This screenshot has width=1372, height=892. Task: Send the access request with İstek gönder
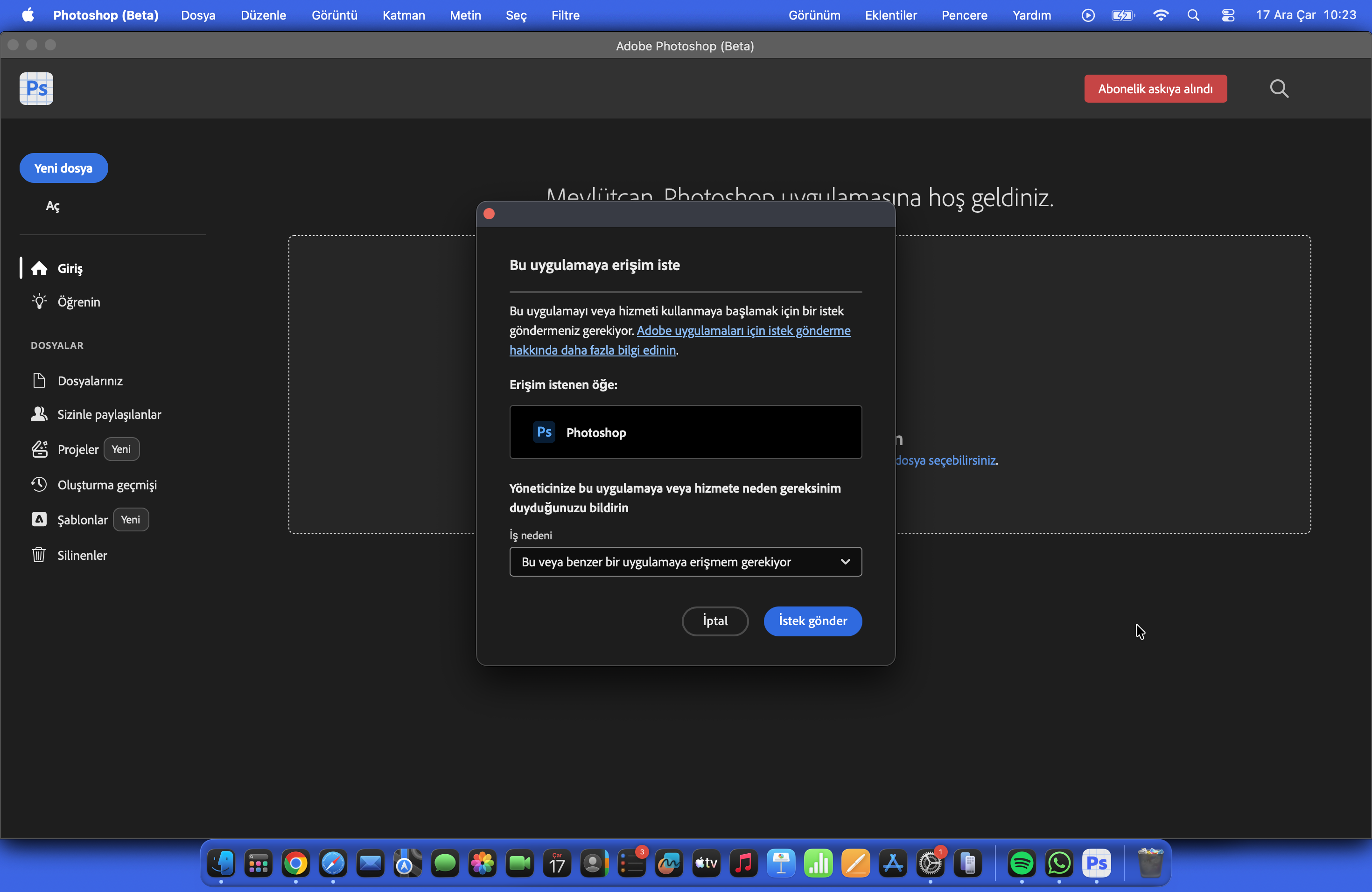[812, 620]
